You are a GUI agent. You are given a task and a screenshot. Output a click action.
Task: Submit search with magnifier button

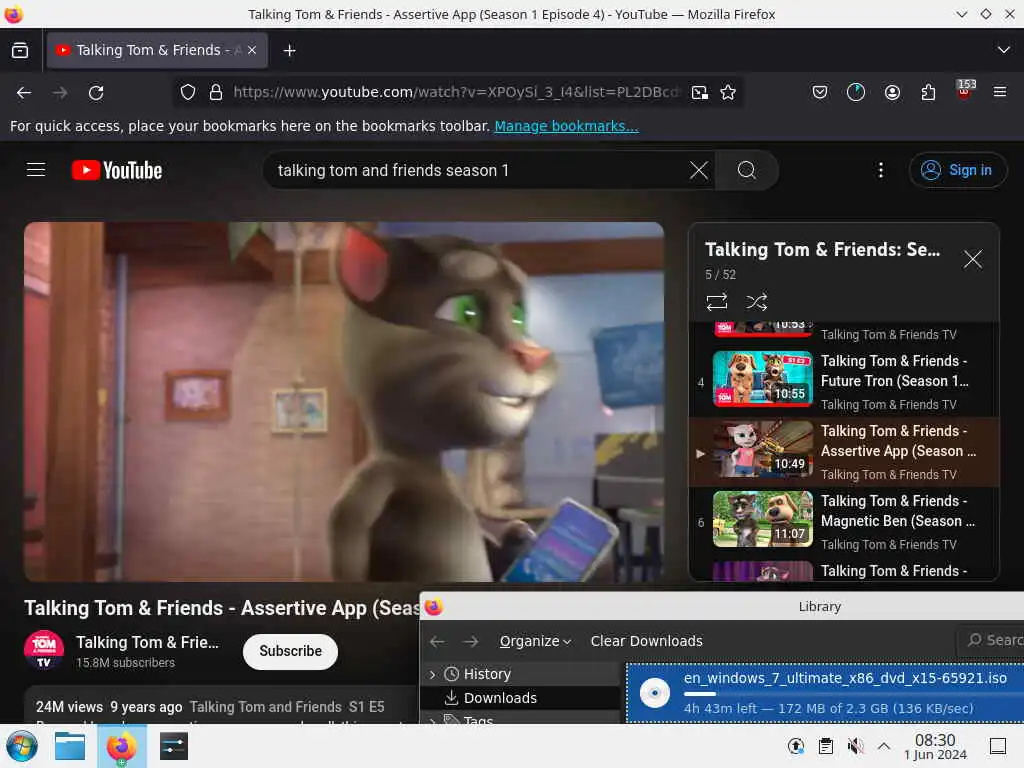click(x=747, y=170)
